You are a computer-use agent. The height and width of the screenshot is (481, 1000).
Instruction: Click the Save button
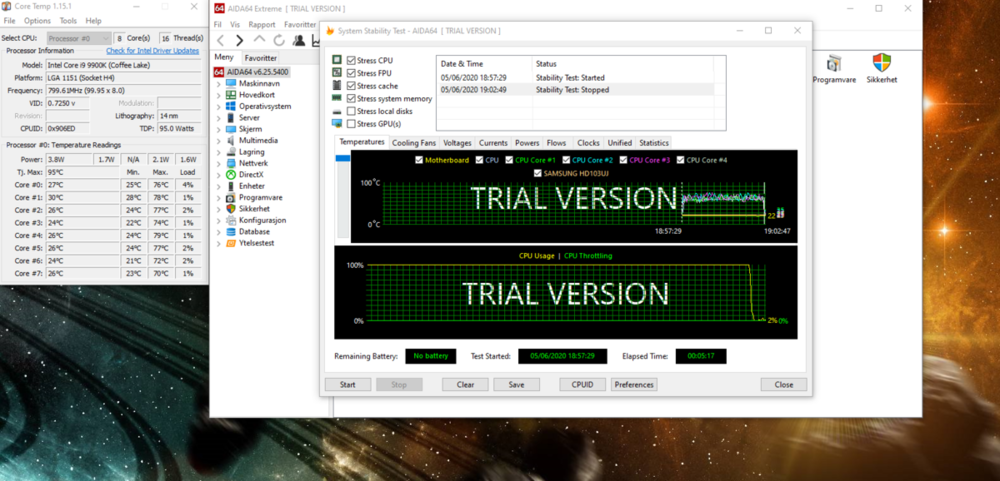[517, 385]
